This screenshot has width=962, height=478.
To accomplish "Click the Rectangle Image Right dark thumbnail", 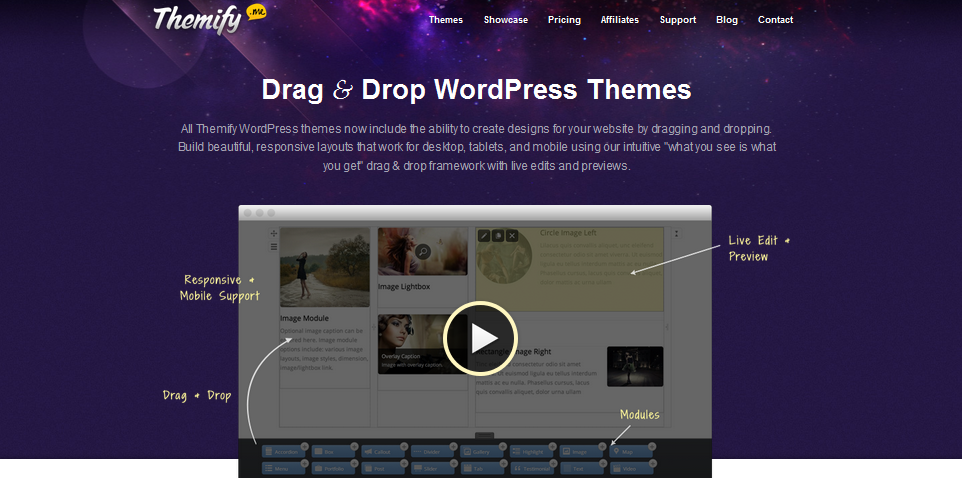I will 635,366.
